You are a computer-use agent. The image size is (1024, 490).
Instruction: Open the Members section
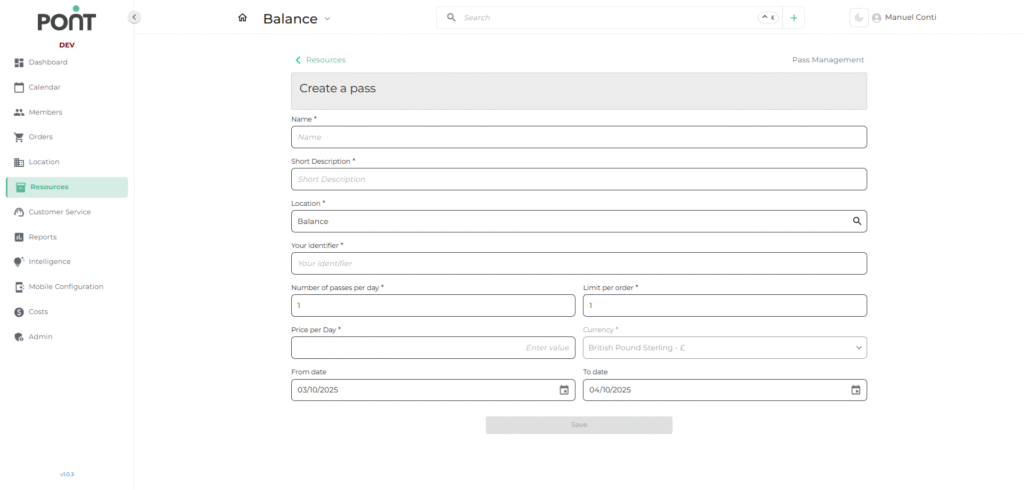(45, 112)
